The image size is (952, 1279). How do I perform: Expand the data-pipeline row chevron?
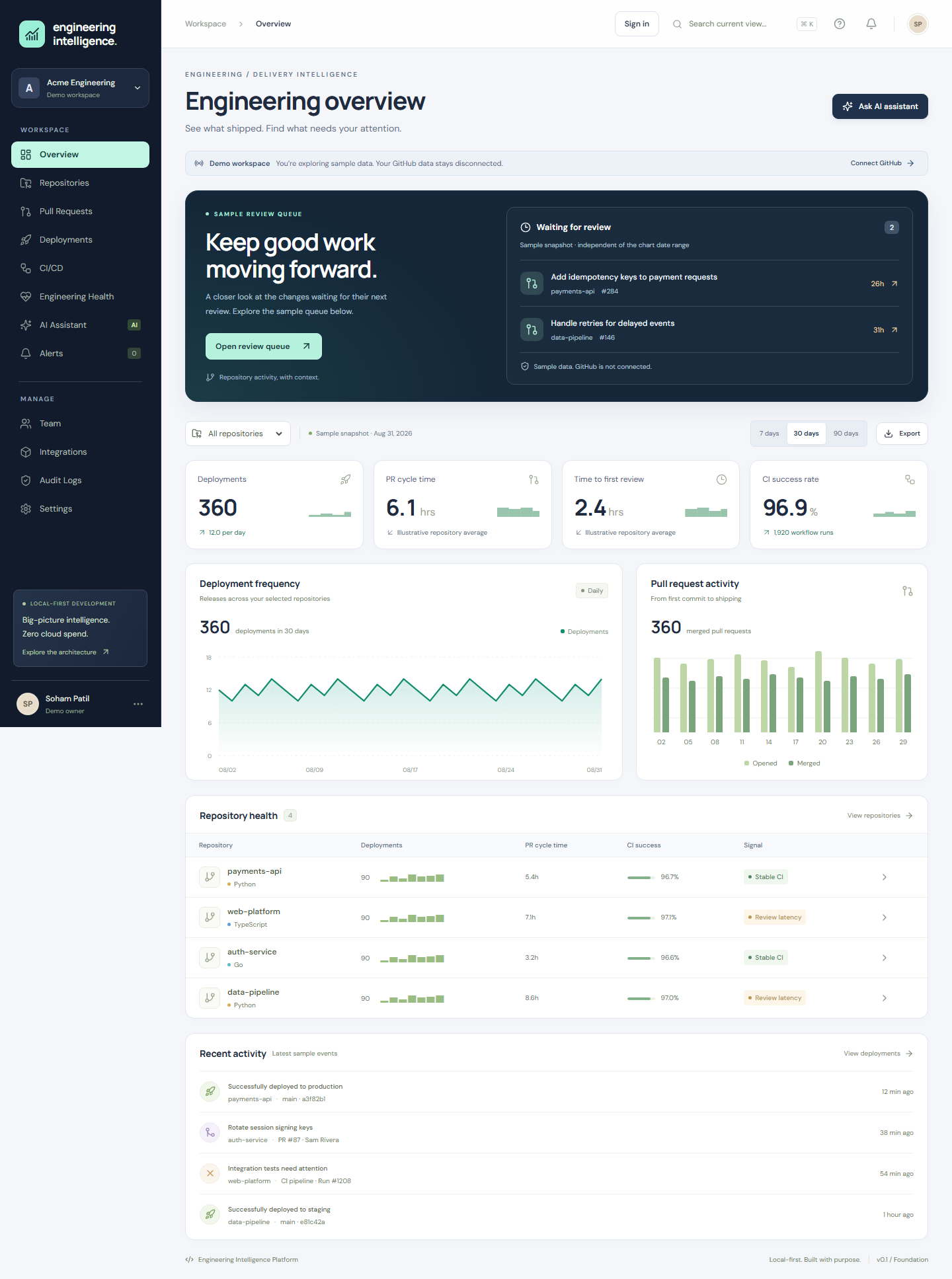tap(885, 998)
